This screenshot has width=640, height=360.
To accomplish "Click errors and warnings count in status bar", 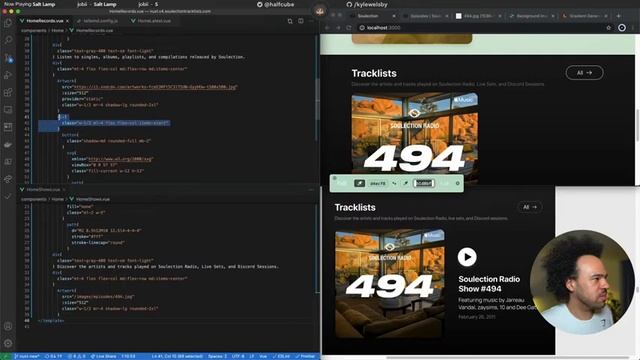I will click(77, 356).
